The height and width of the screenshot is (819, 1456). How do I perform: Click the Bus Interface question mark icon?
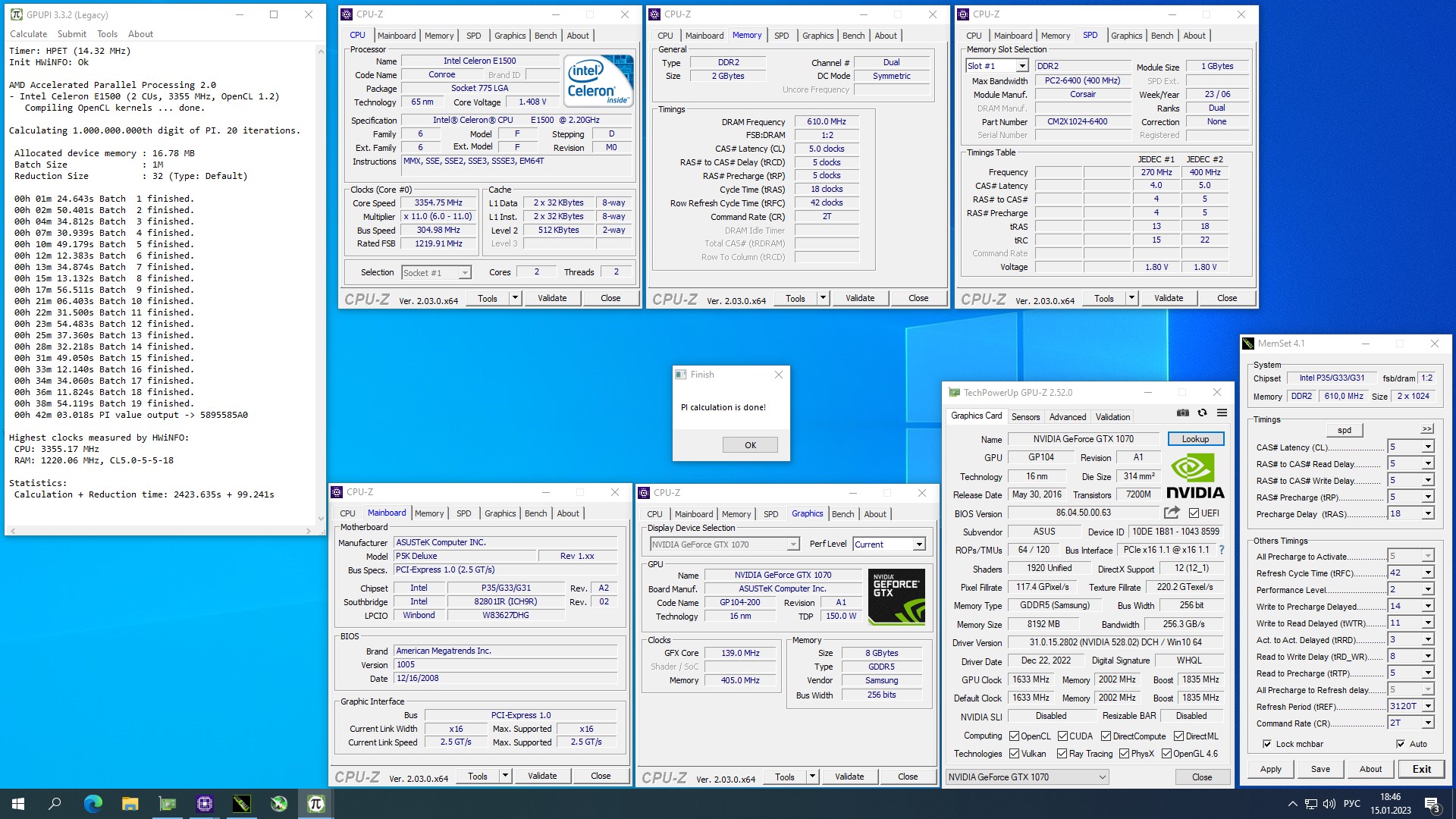[1221, 550]
